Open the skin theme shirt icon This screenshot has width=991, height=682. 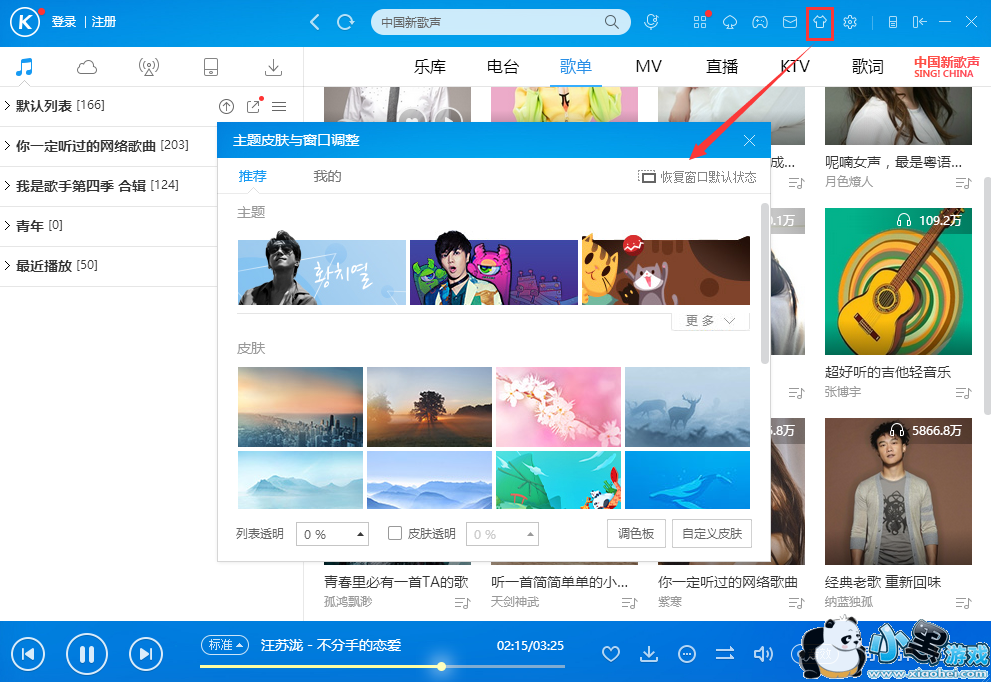click(820, 22)
